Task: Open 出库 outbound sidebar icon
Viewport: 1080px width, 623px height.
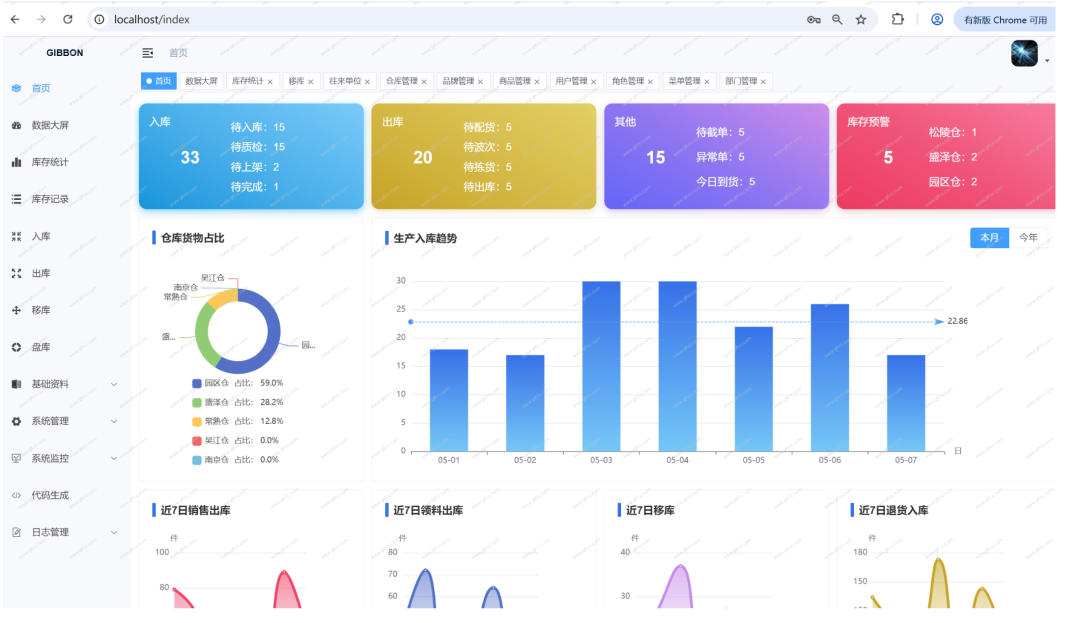Action: click(17, 273)
